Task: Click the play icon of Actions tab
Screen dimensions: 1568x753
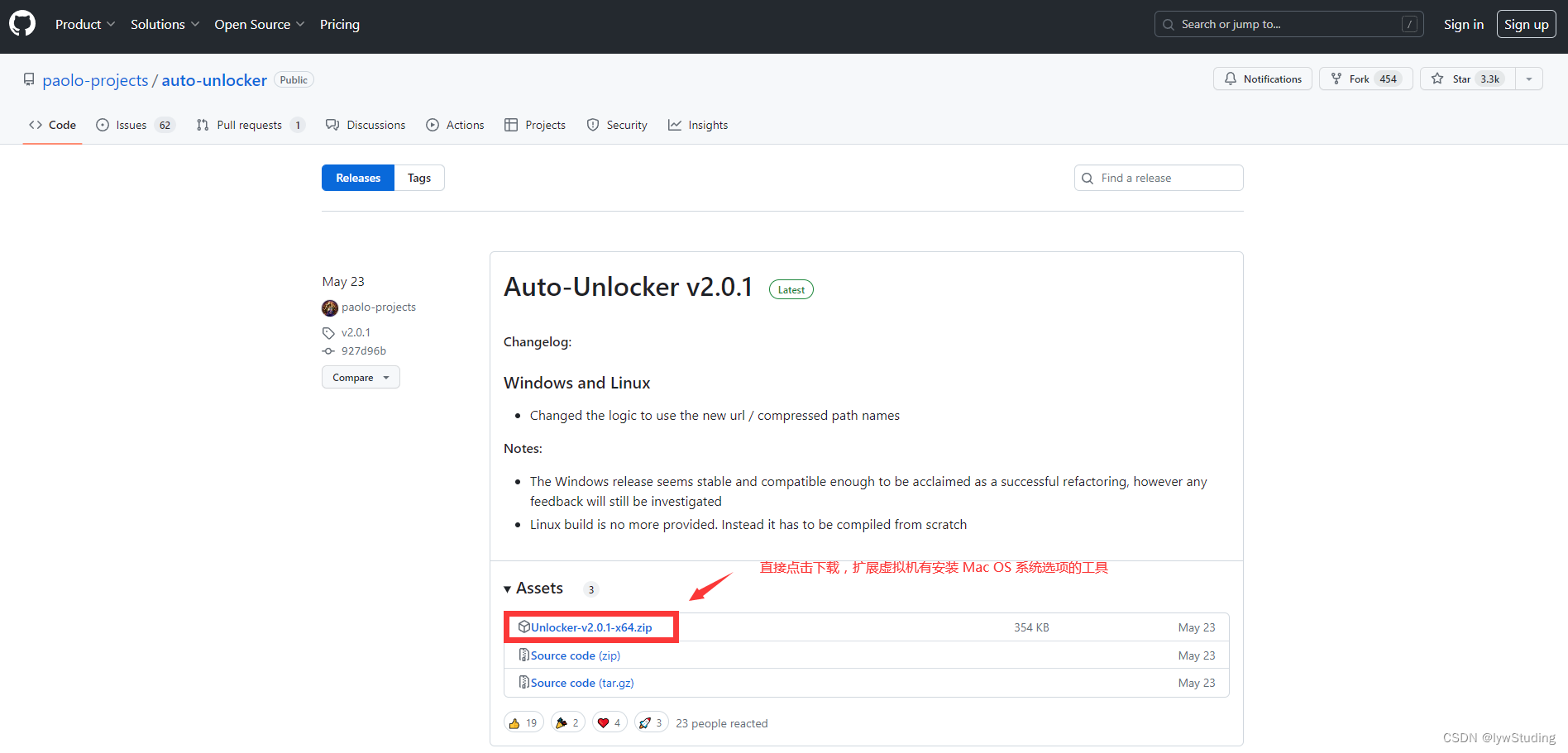Action: point(433,125)
